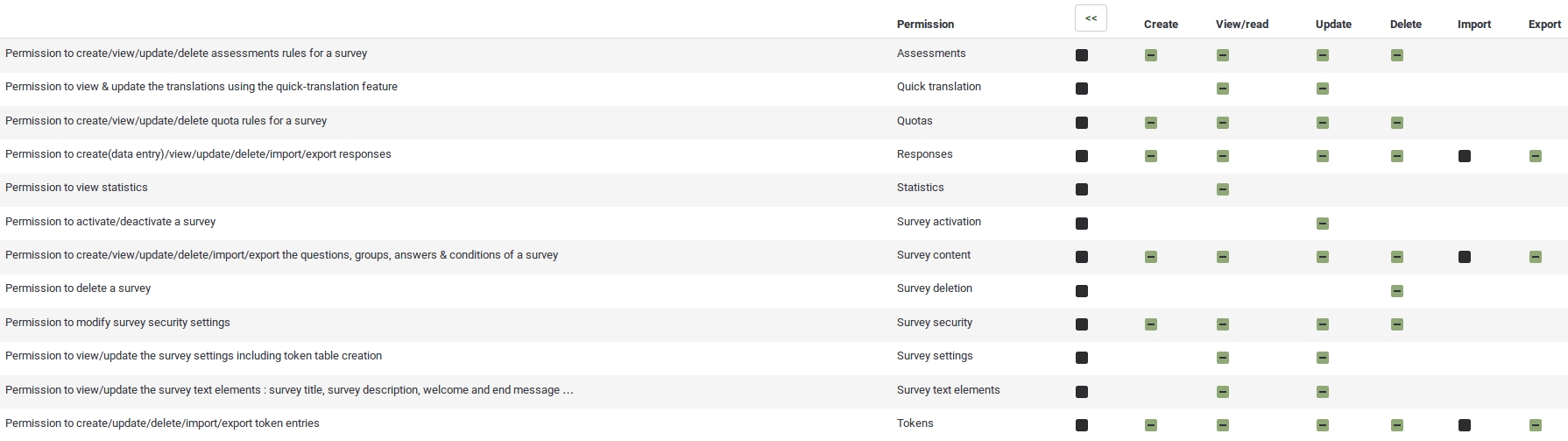Toggle Export permission for Responses
This screenshot has width=1568, height=441.
point(1536,156)
